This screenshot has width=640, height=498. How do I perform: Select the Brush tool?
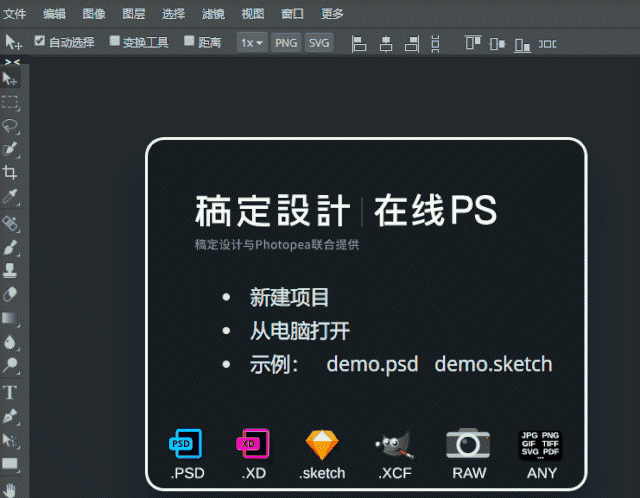pyautogui.click(x=10, y=247)
